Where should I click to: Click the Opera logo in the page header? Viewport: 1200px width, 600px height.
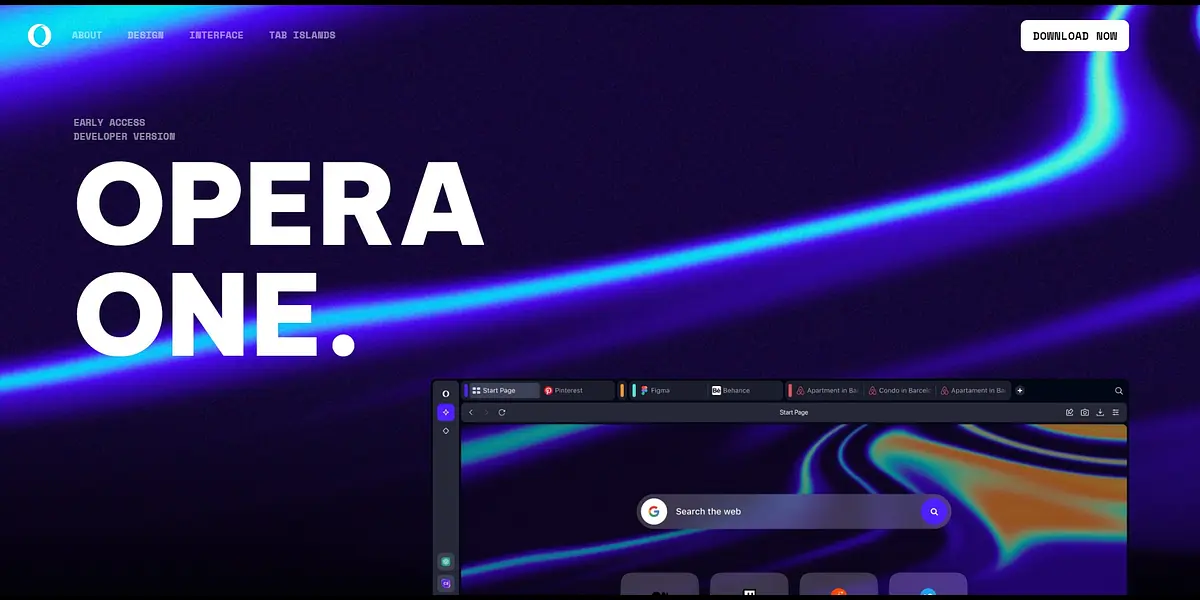click(39, 36)
